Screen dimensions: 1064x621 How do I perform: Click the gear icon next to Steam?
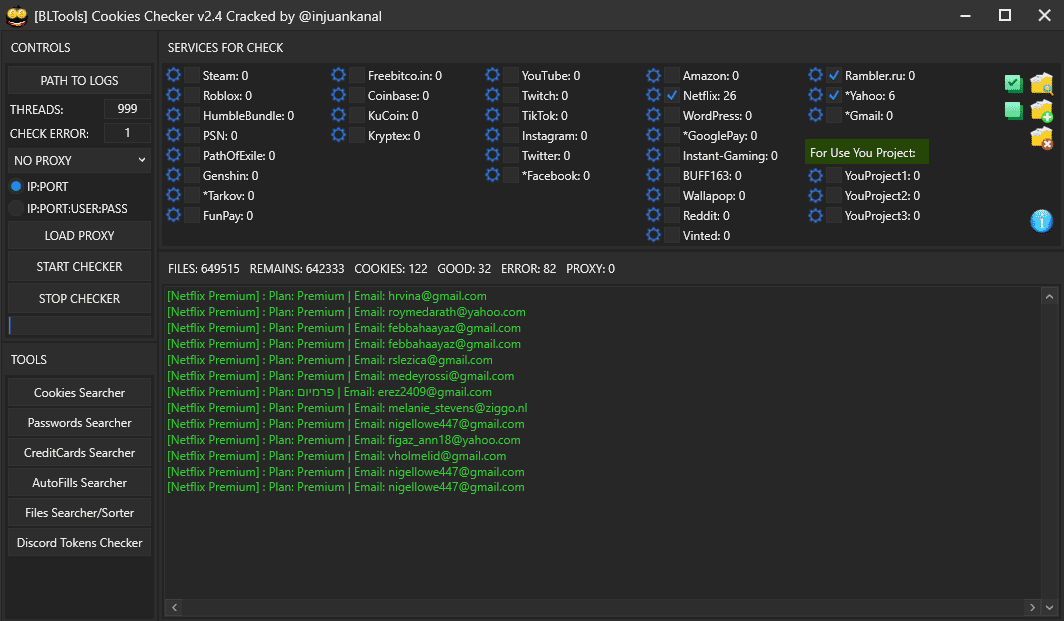(174, 76)
